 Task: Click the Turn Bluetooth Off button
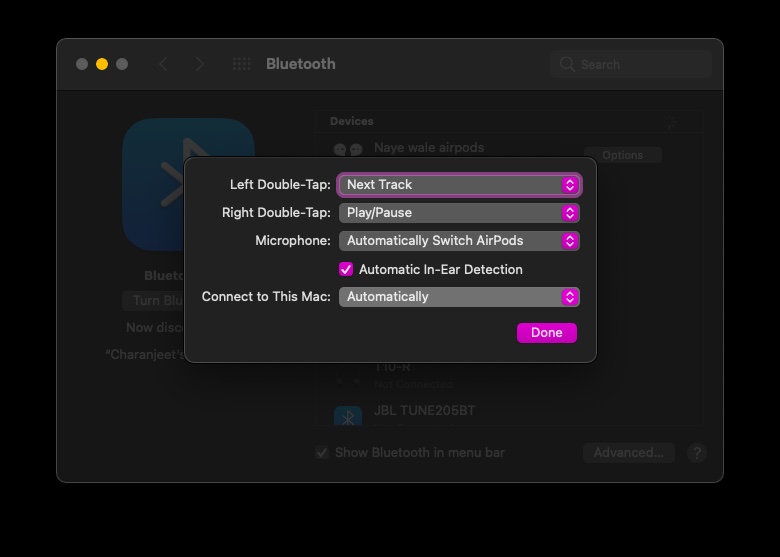[x=154, y=300]
